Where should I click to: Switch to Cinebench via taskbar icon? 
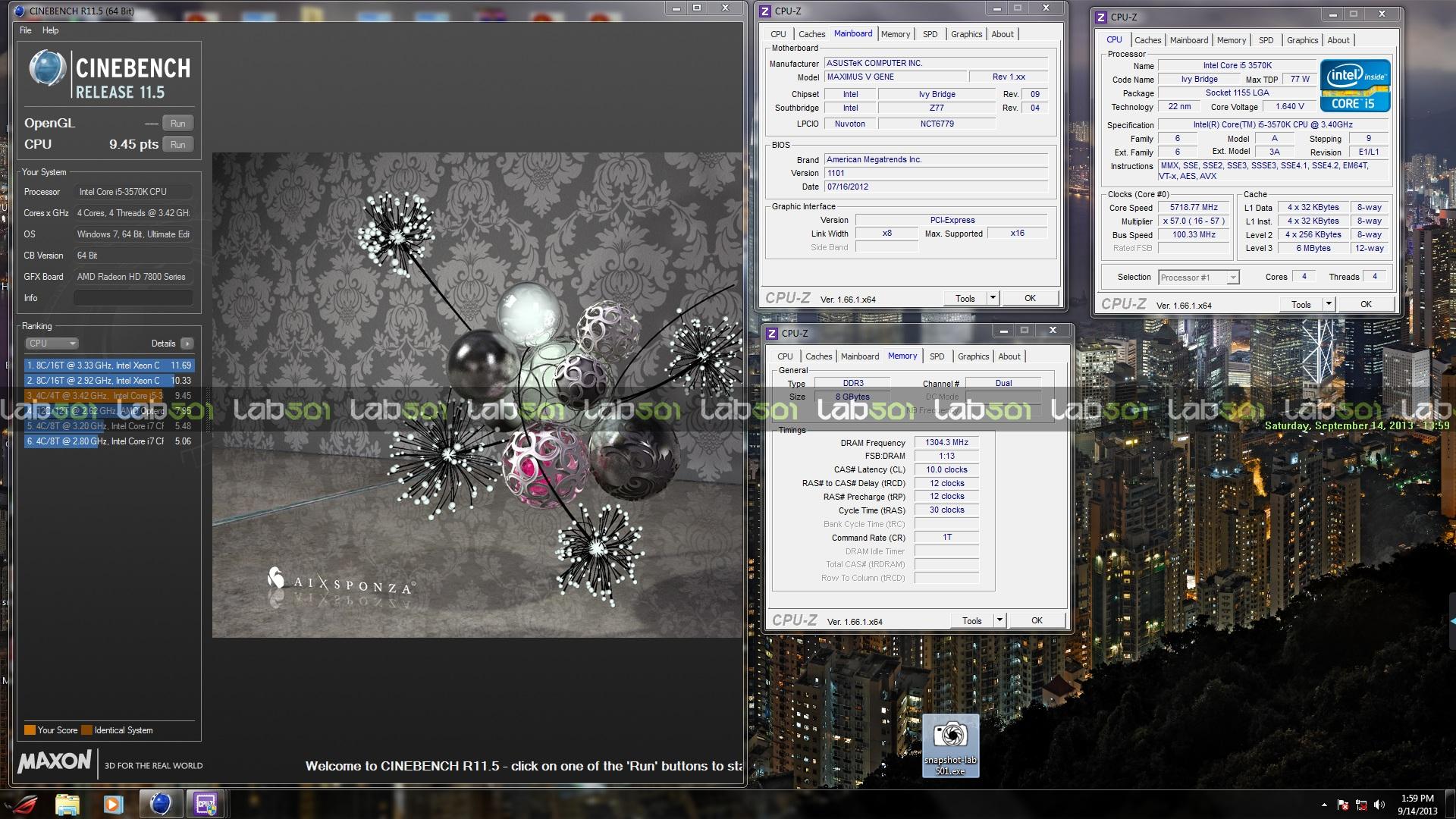tap(160, 804)
